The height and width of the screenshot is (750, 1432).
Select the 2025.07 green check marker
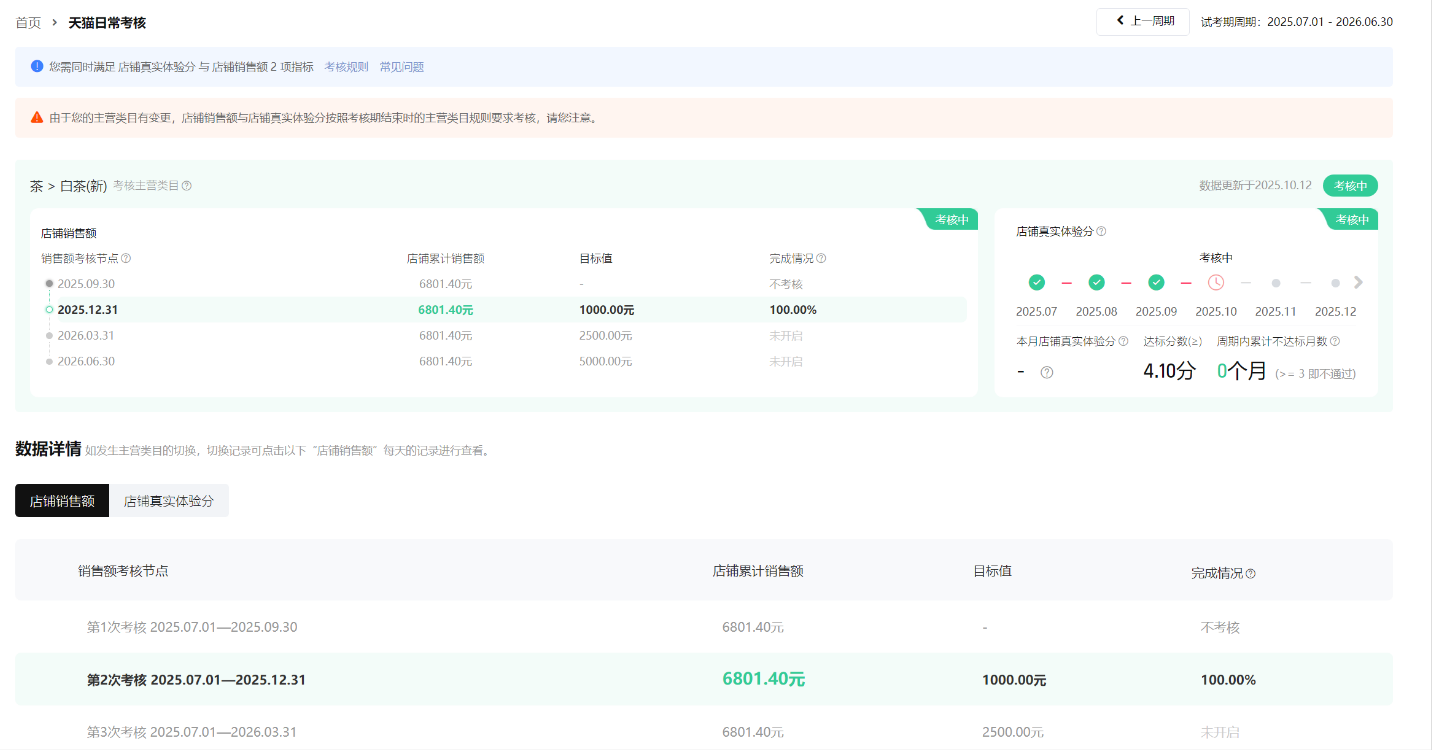click(1037, 283)
